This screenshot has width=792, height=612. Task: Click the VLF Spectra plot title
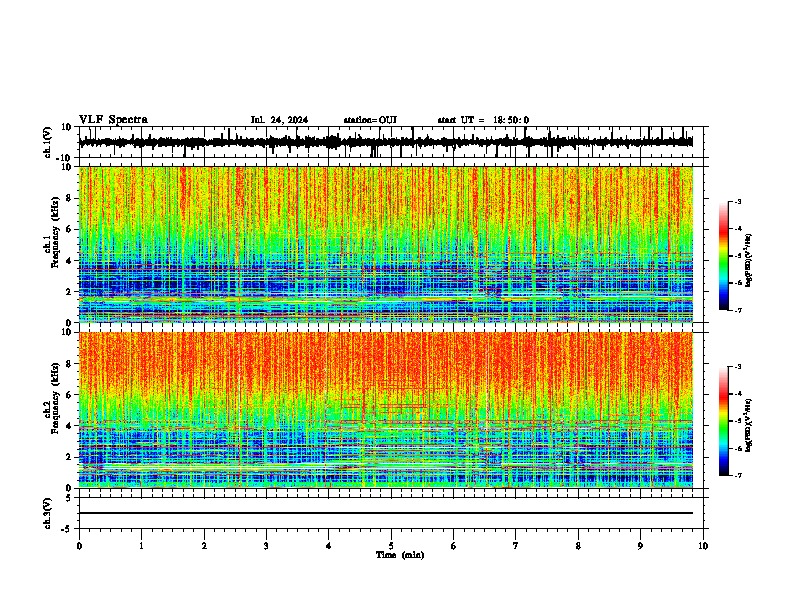coord(113,119)
